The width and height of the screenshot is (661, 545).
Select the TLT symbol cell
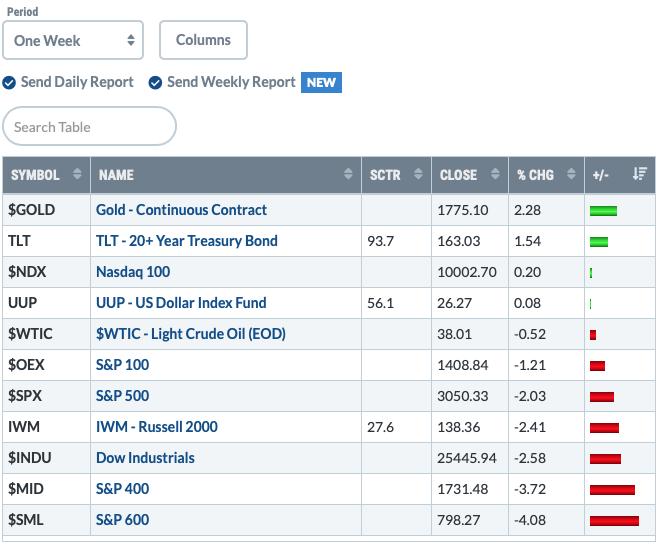click(x=46, y=241)
